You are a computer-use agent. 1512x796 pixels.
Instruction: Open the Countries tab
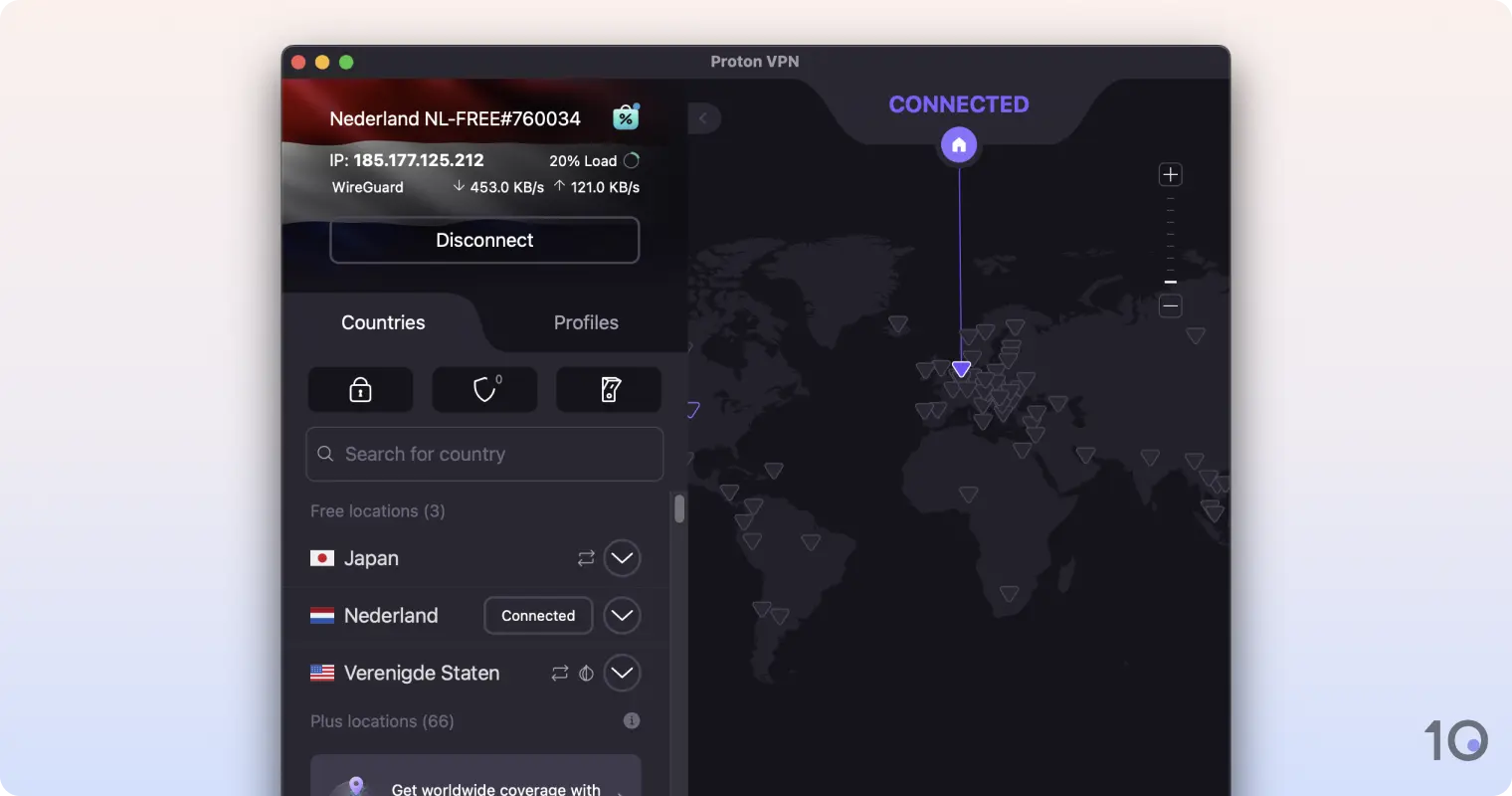tap(383, 322)
